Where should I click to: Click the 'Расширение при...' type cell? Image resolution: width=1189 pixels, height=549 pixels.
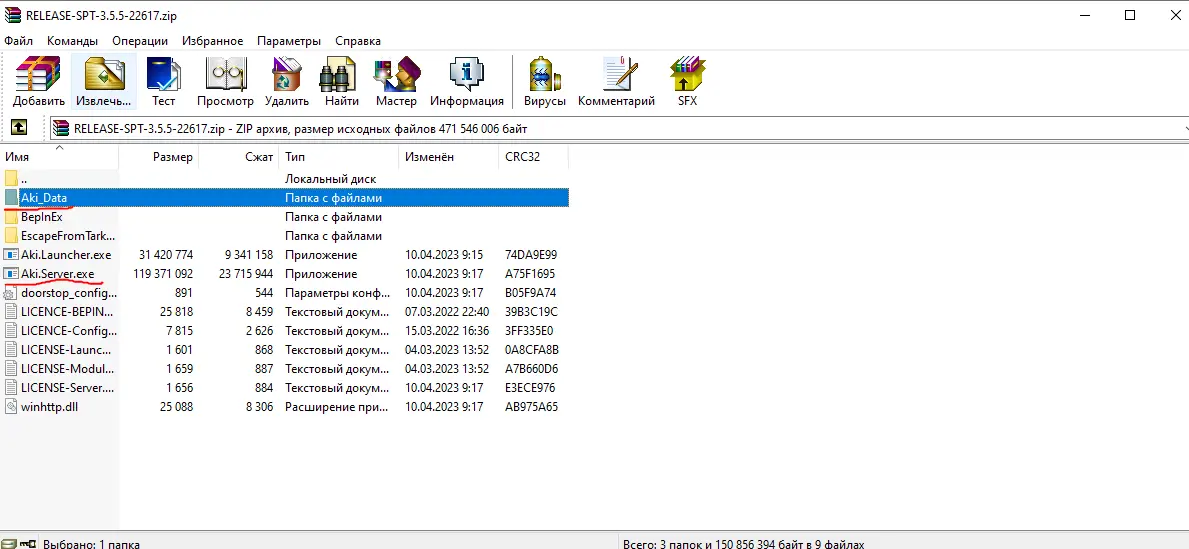(336, 406)
